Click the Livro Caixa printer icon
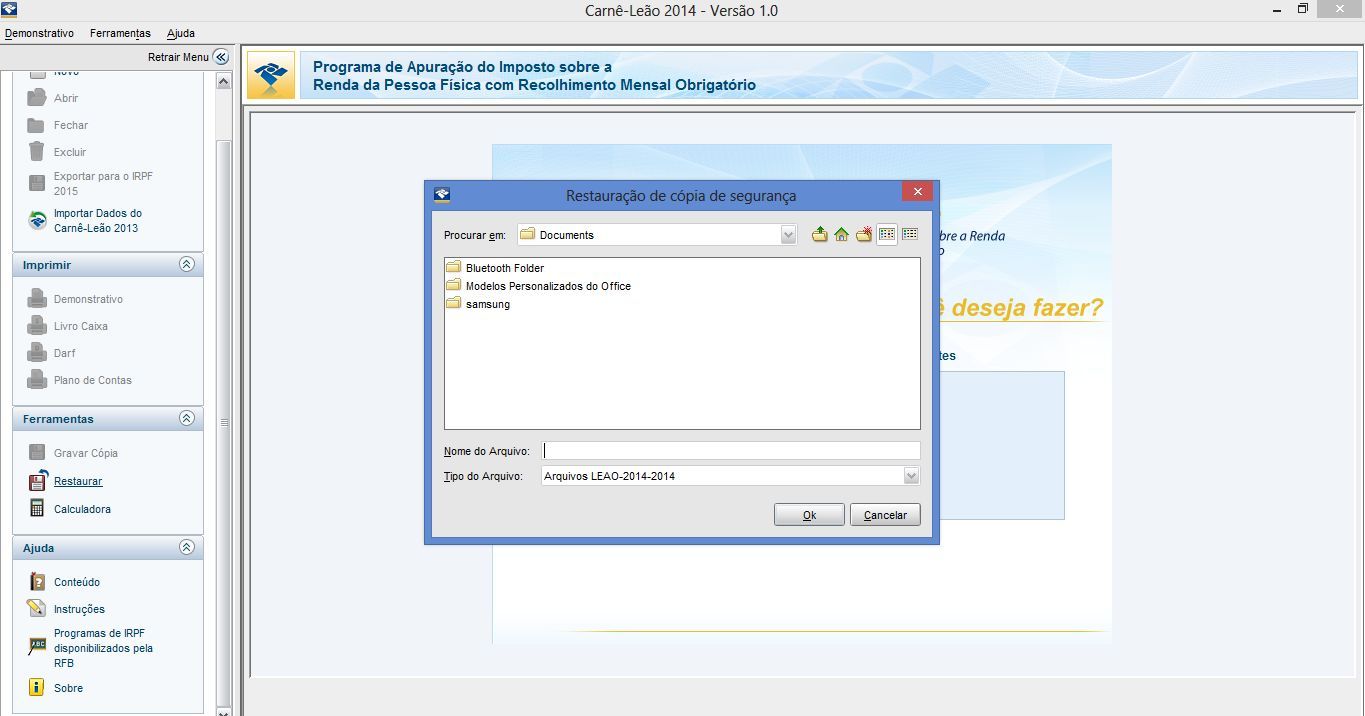 (37, 326)
